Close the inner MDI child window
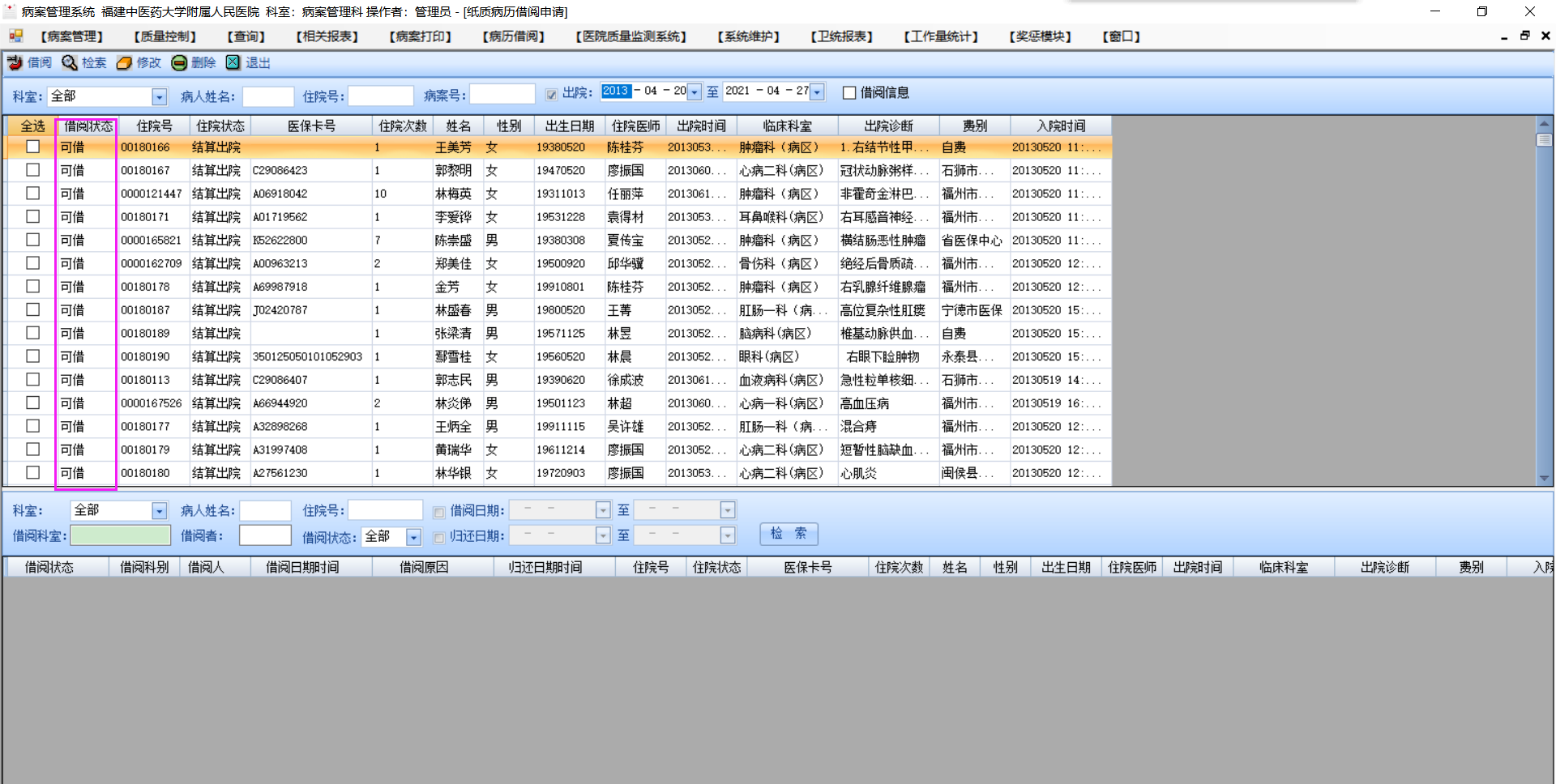The image size is (1556, 784). (1545, 36)
